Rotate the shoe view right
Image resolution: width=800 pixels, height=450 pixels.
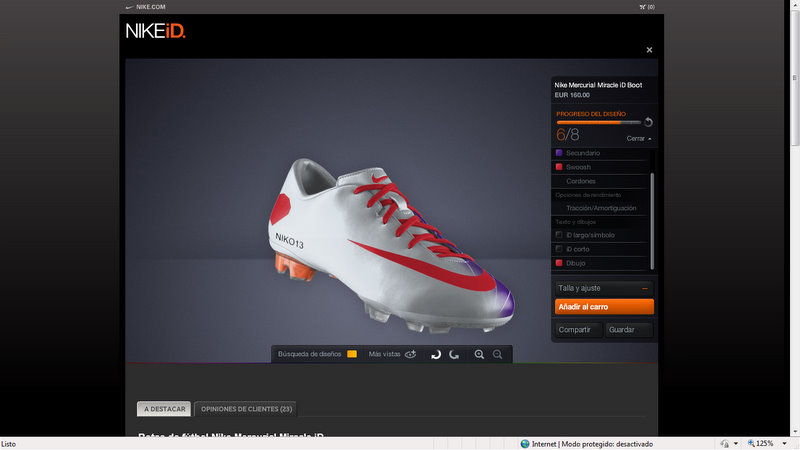[x=454, y=354]
